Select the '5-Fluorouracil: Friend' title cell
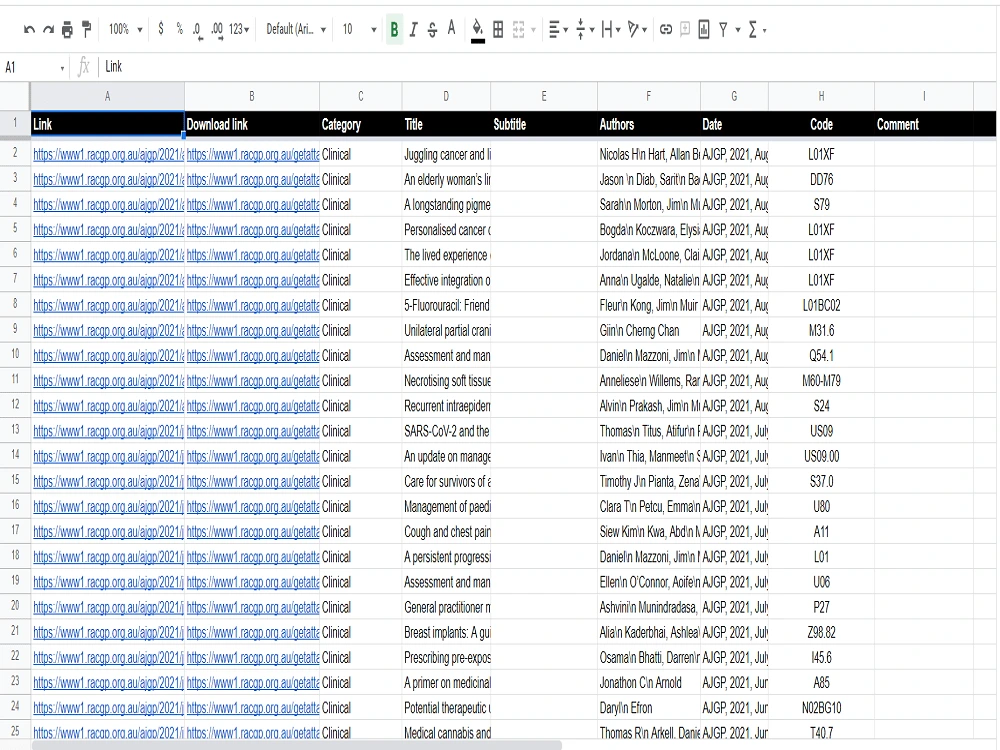Screen dimensions: 1000x750 pos(446,305)
